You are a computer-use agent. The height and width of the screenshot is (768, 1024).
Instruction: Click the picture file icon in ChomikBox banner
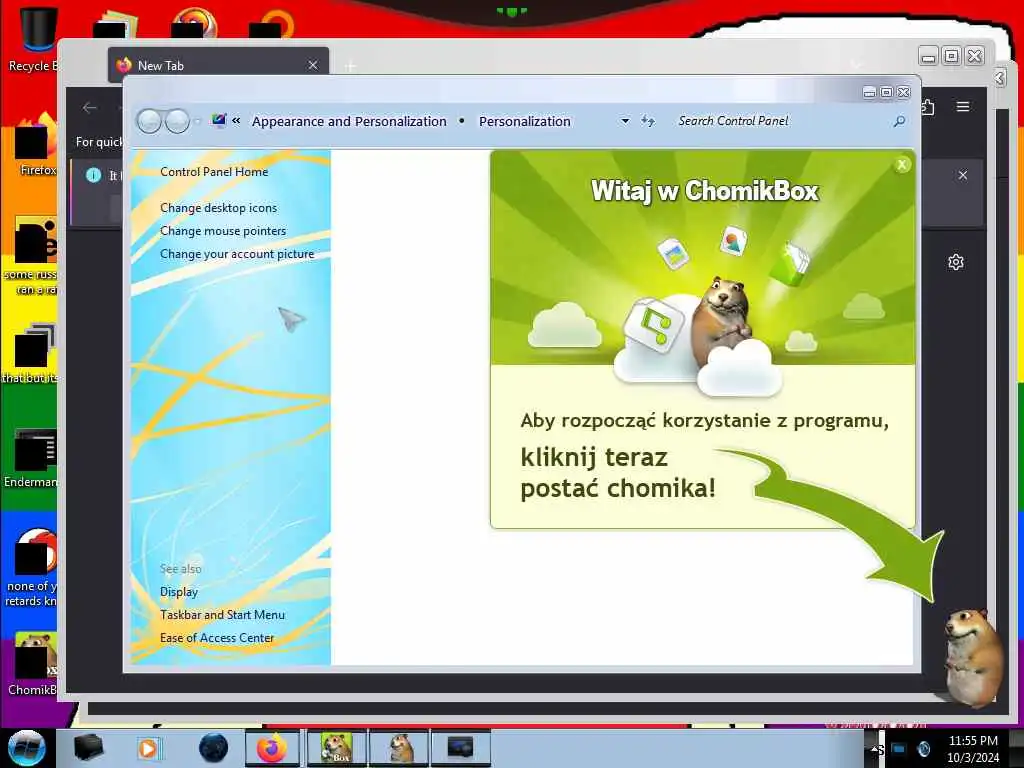(x=674, y=252)
